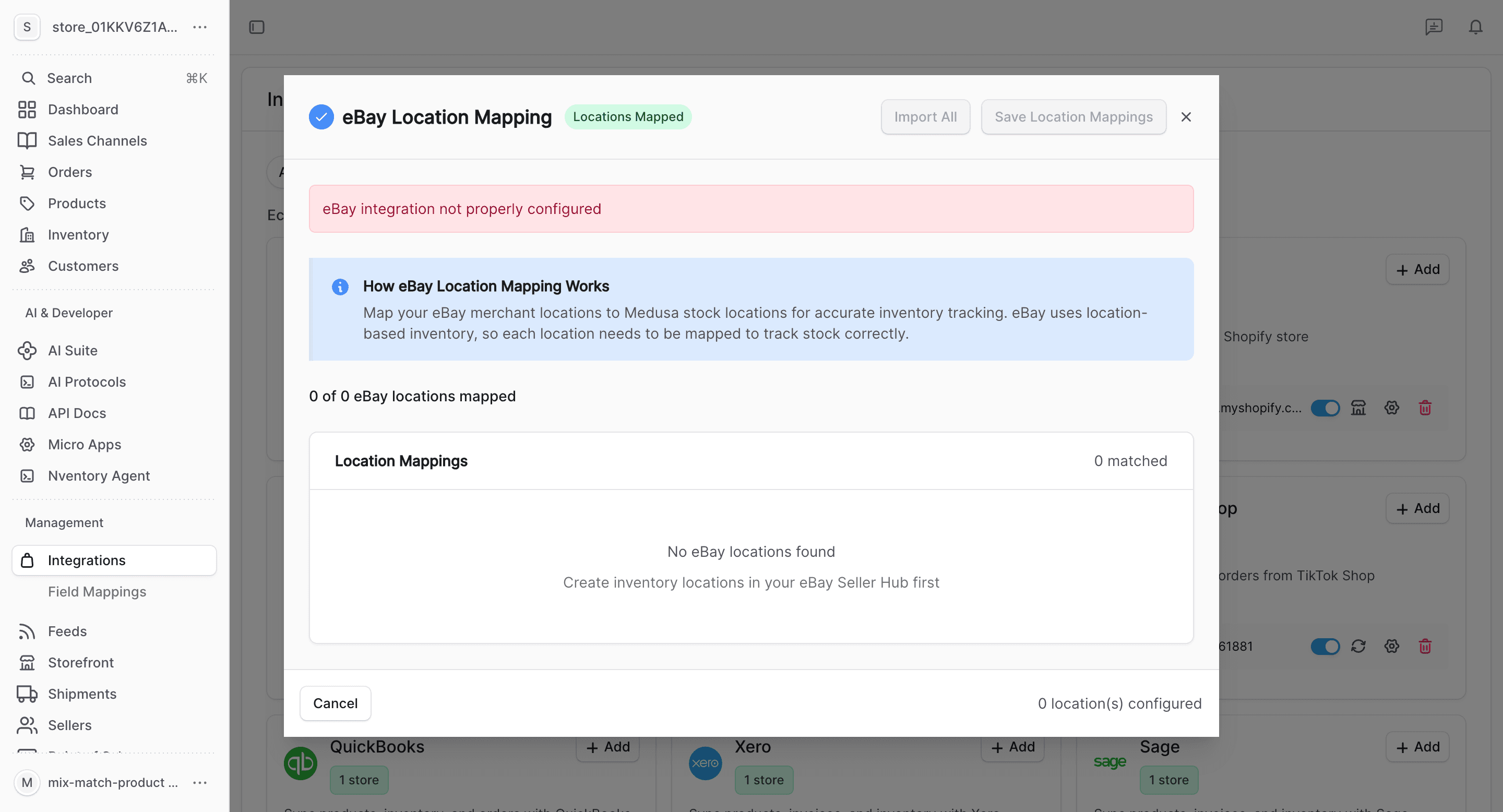Viewport: 1503px width, 812px height.
Task: Open the feedback chat icon
Action: coord(1434,27)
